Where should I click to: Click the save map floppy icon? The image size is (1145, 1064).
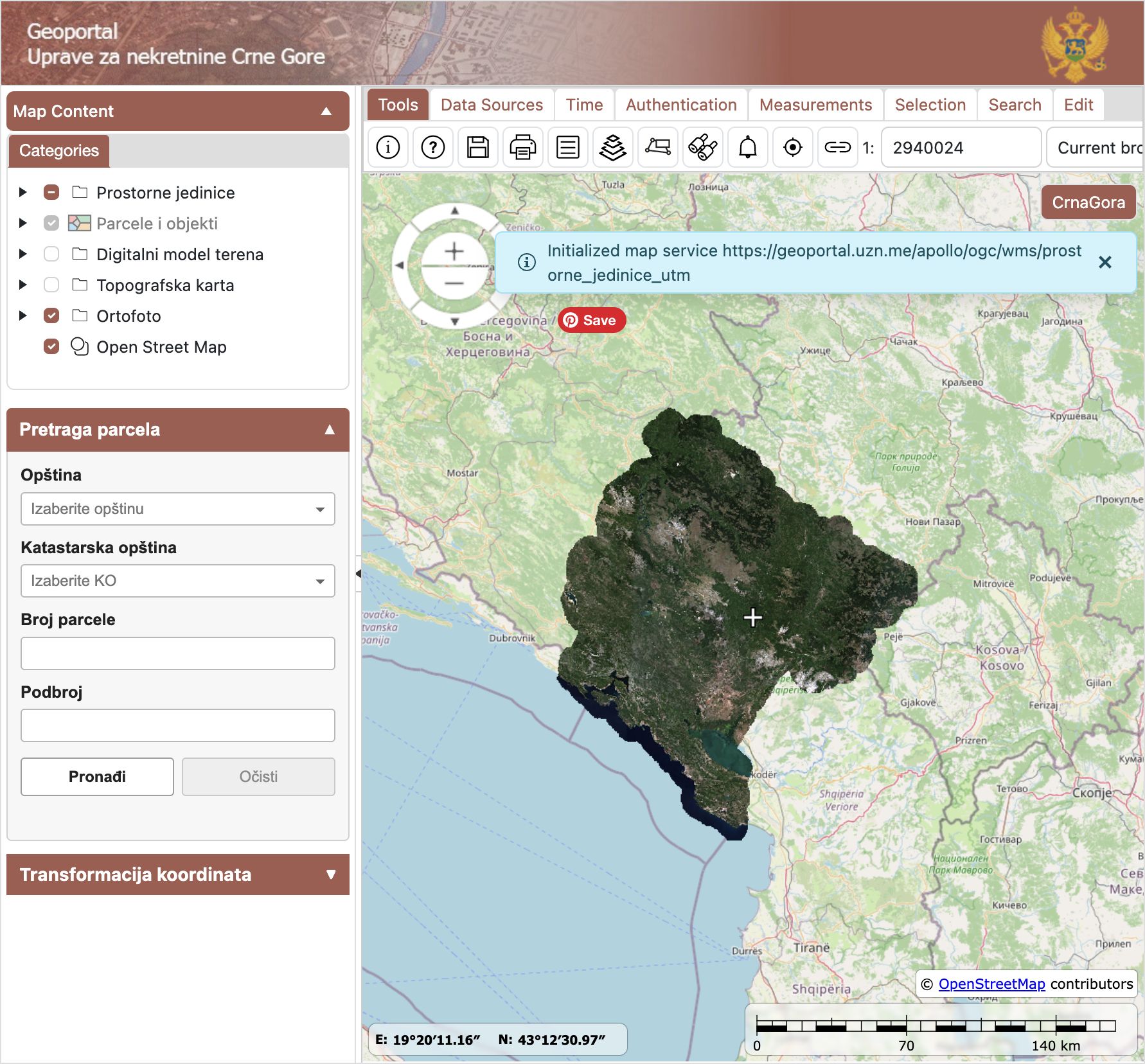pyautogui.click(x=478, y=148)
